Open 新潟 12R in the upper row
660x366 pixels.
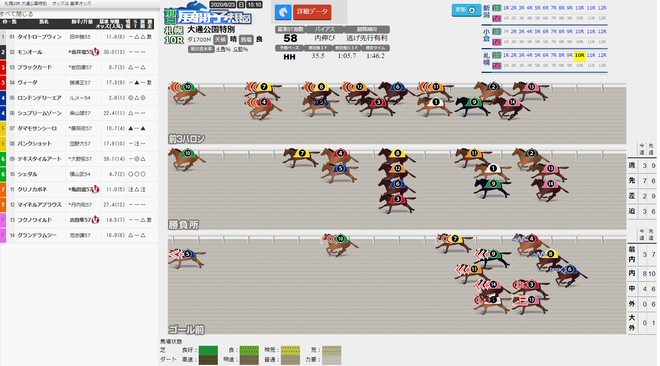pos(602,8)
